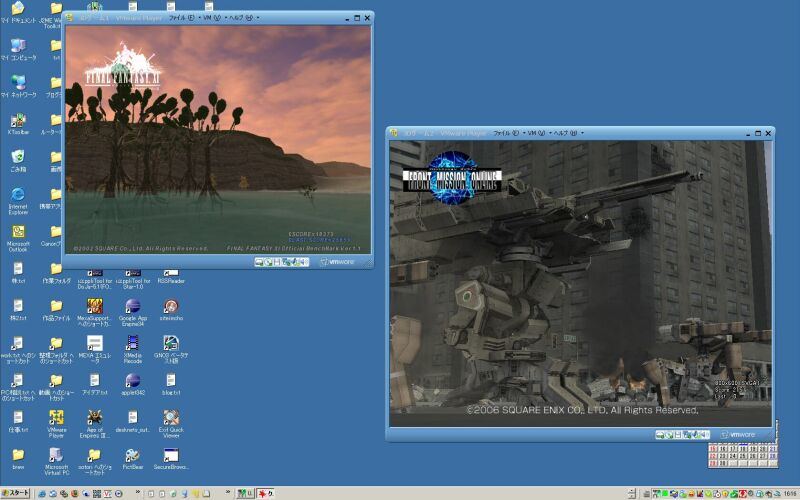Open the ファイル menu in Final Fantasy VMware window
The height and width of the screenshot is (500, 800).
coord(182,18)
